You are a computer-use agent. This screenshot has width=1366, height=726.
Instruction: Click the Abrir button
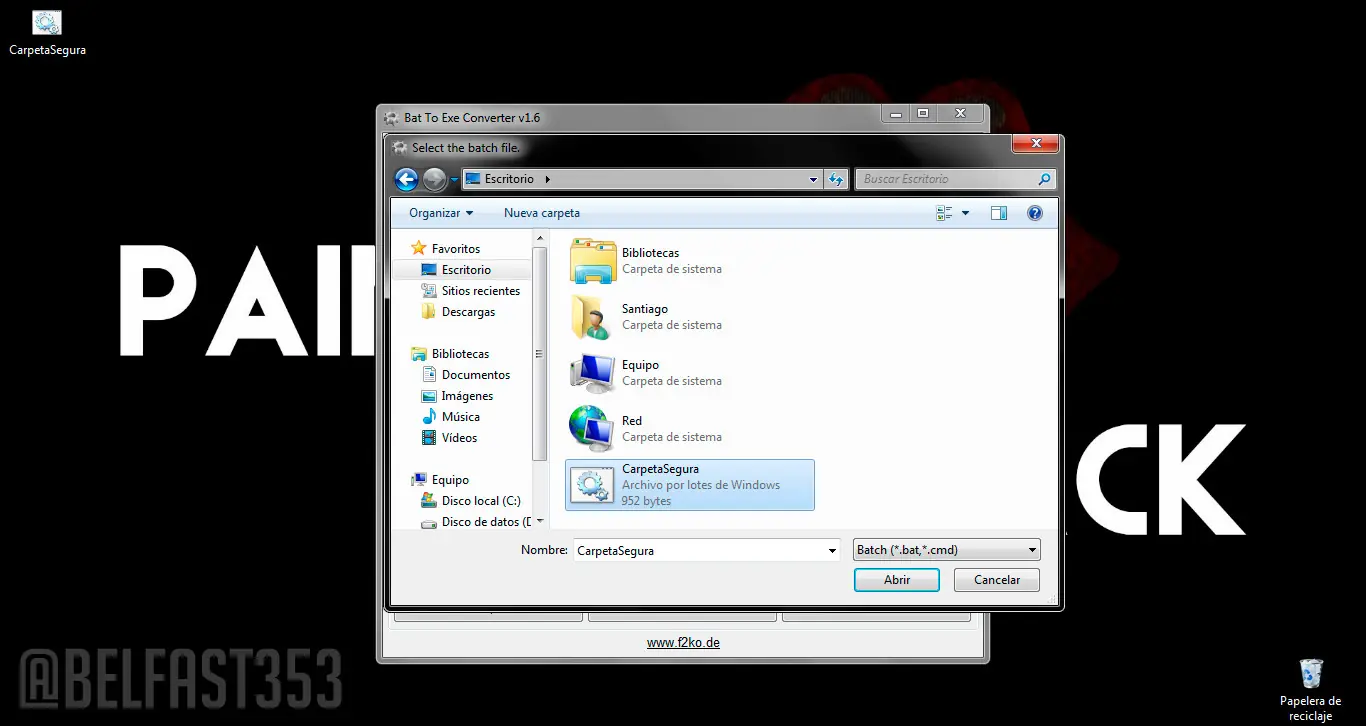(897, 580)
